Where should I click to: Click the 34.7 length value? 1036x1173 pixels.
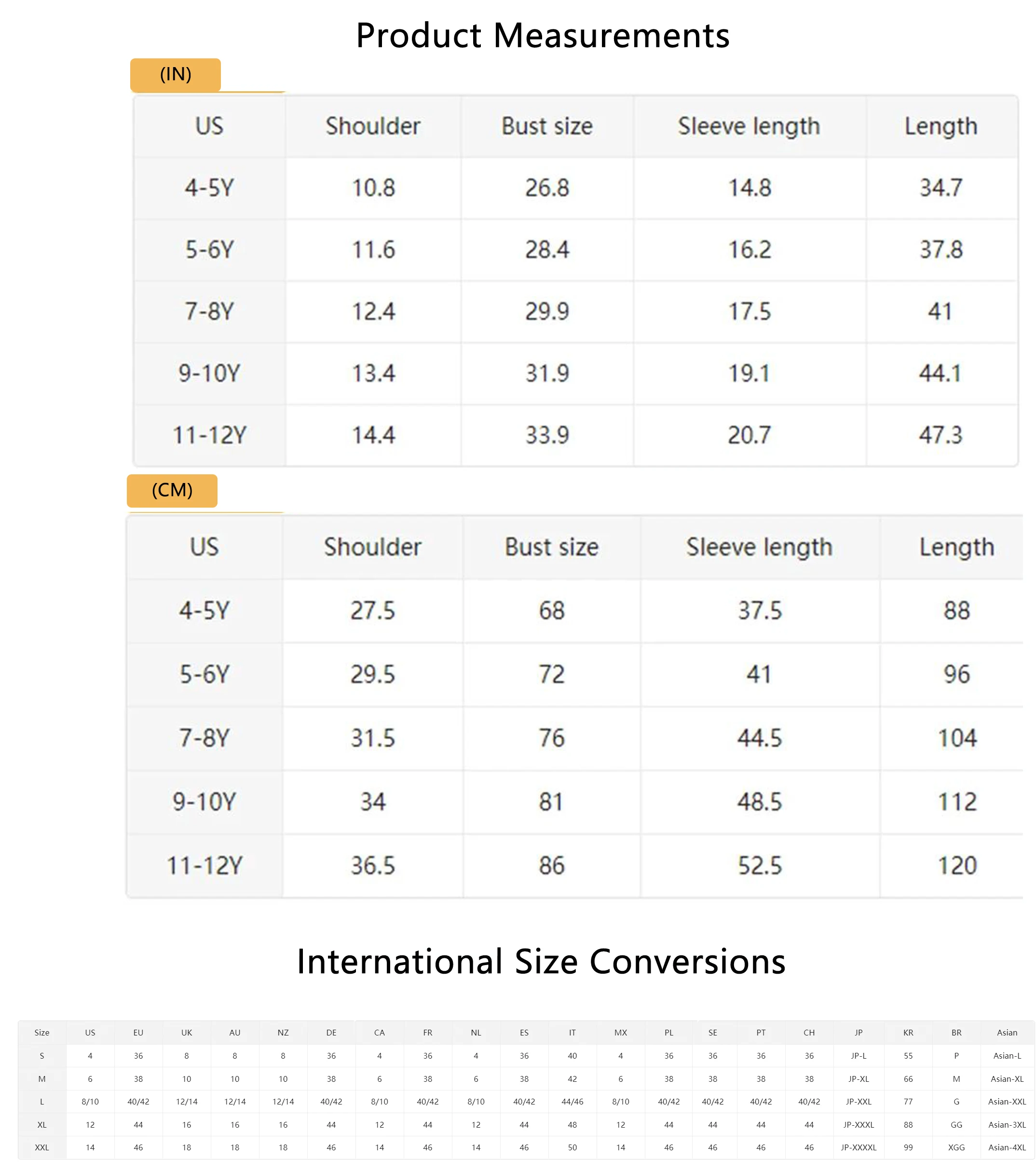(941, 188)
